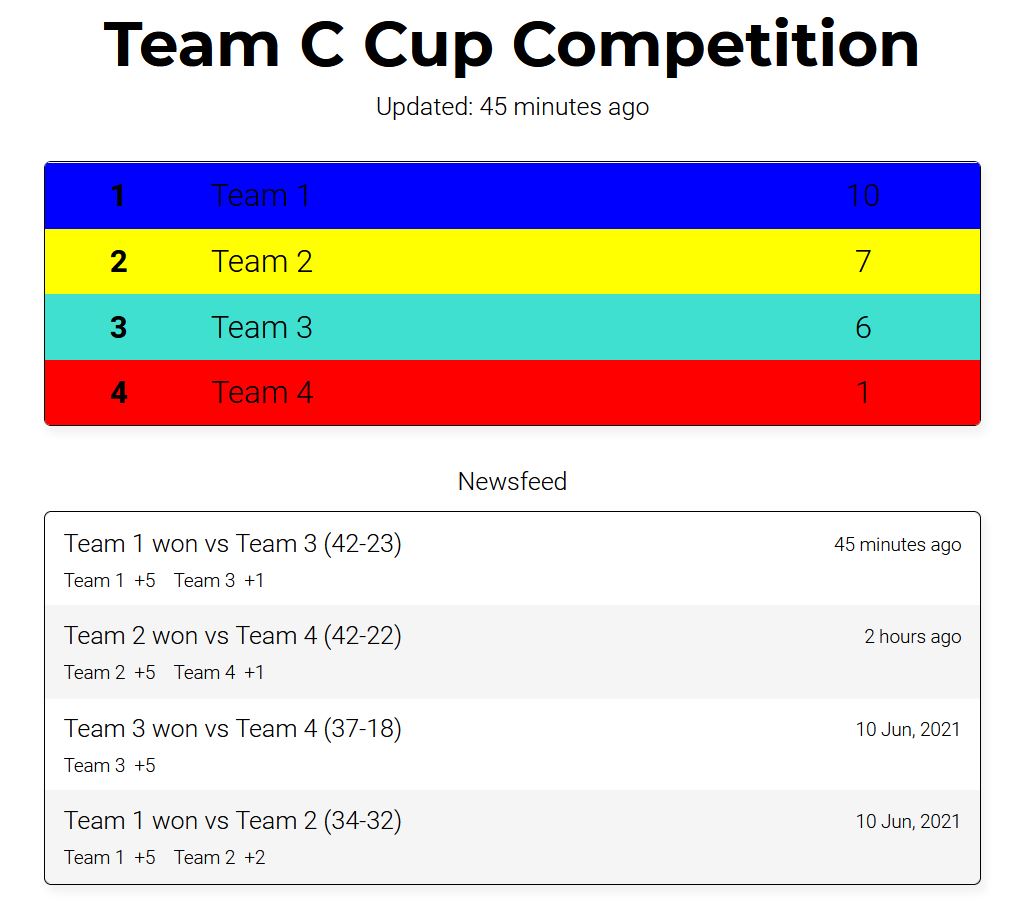
Task: Select the blue Team 1 leaderboard row
Action: pyautogui.click(x=512, y=196)
